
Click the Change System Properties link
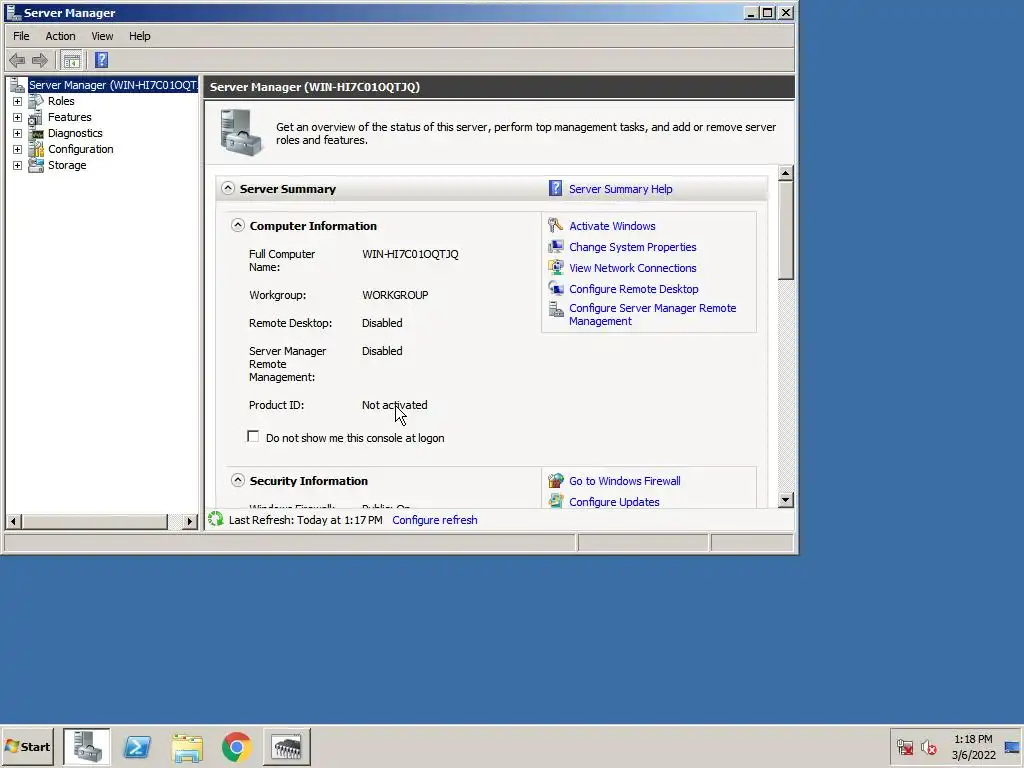[632, 247]
